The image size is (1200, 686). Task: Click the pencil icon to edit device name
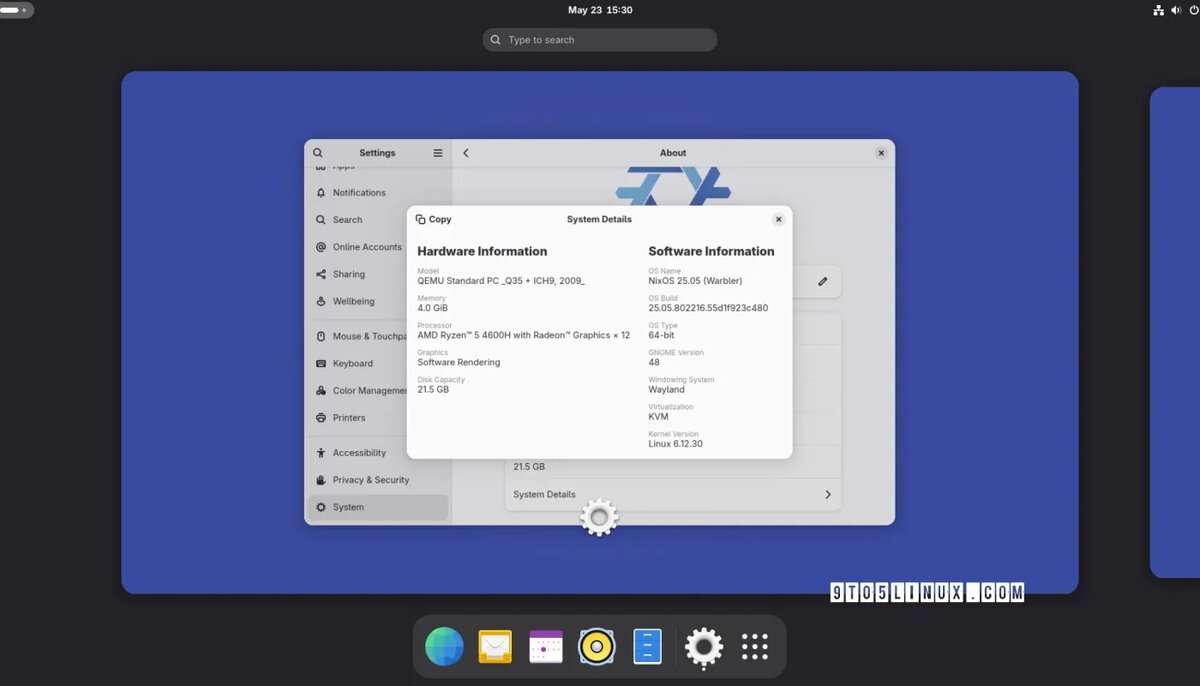click(x=823, y=281)
